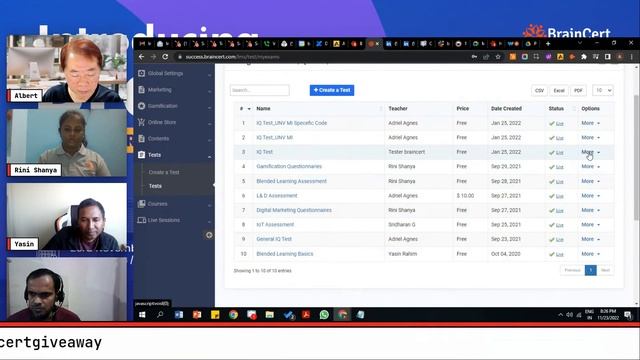The width and height of the screenshot is (640, 360).
Task: Open File Explorer from the taskbar
Action: [269, 315]
